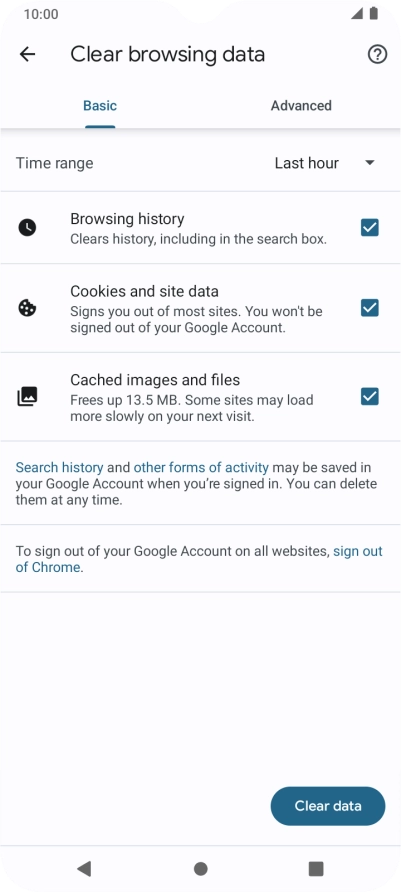This screenshot has height=892, width=401.
Task: Tap the Browsing history row title
Action: (127, 219)
